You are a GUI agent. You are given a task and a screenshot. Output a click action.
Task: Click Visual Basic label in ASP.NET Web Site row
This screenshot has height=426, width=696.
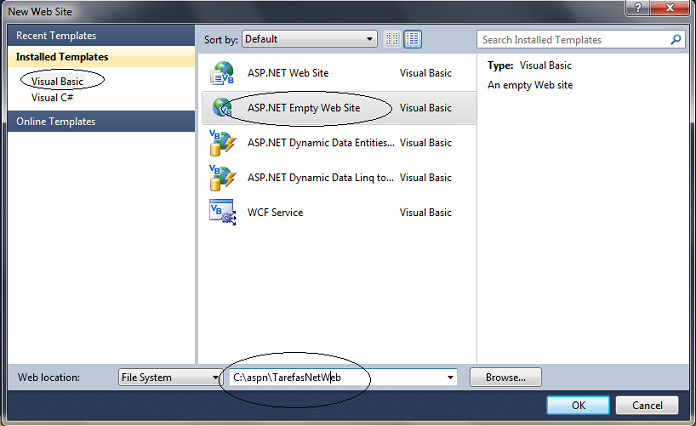tap(425, 73)
